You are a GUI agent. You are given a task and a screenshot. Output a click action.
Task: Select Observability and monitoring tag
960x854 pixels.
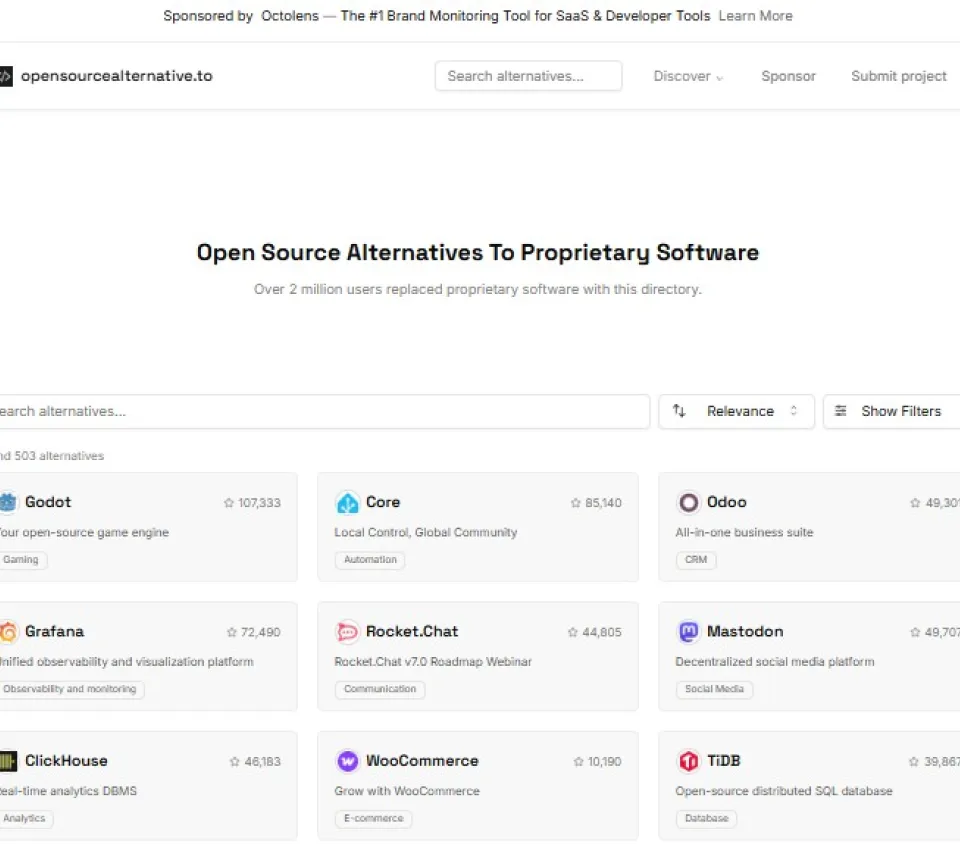point(70,689)
